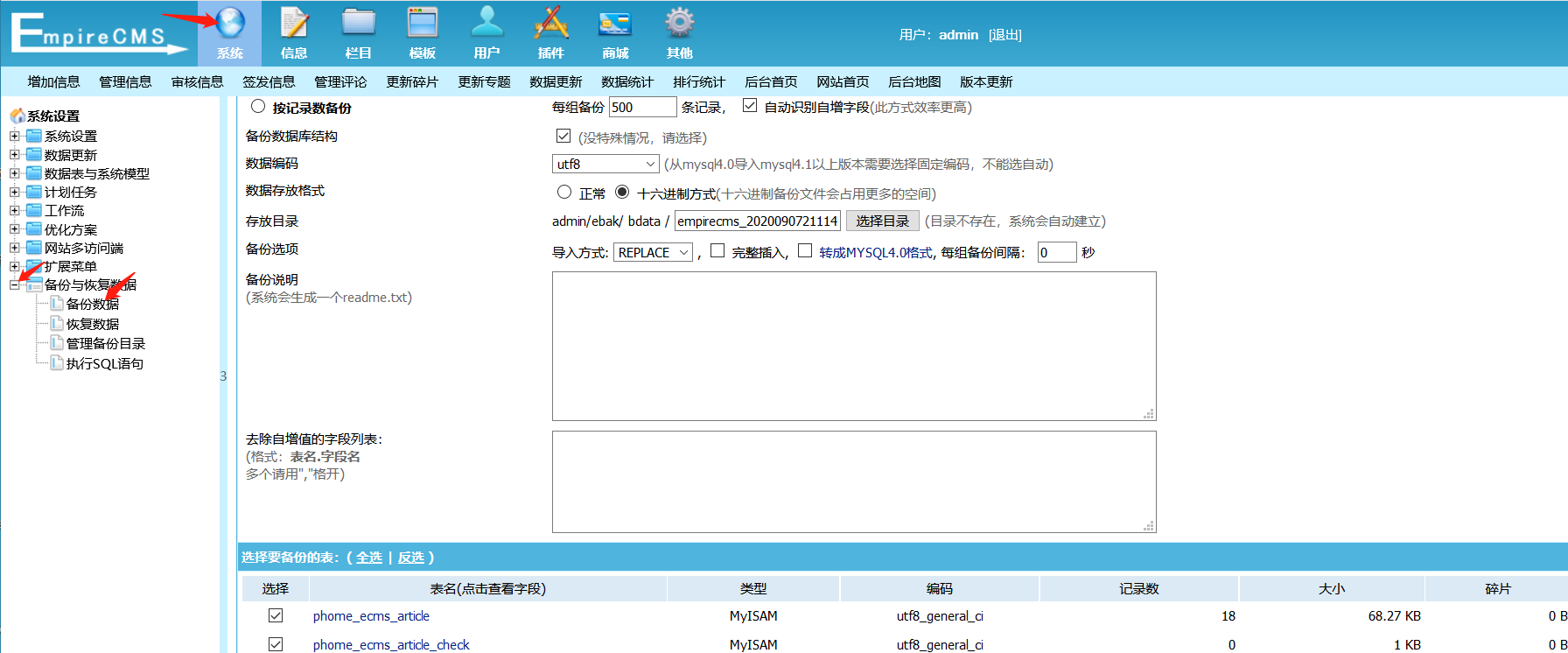The image size is (1568, 653).
Task: Uncheck the phome_ecms_article table checkbox
Action: [276, 615]
